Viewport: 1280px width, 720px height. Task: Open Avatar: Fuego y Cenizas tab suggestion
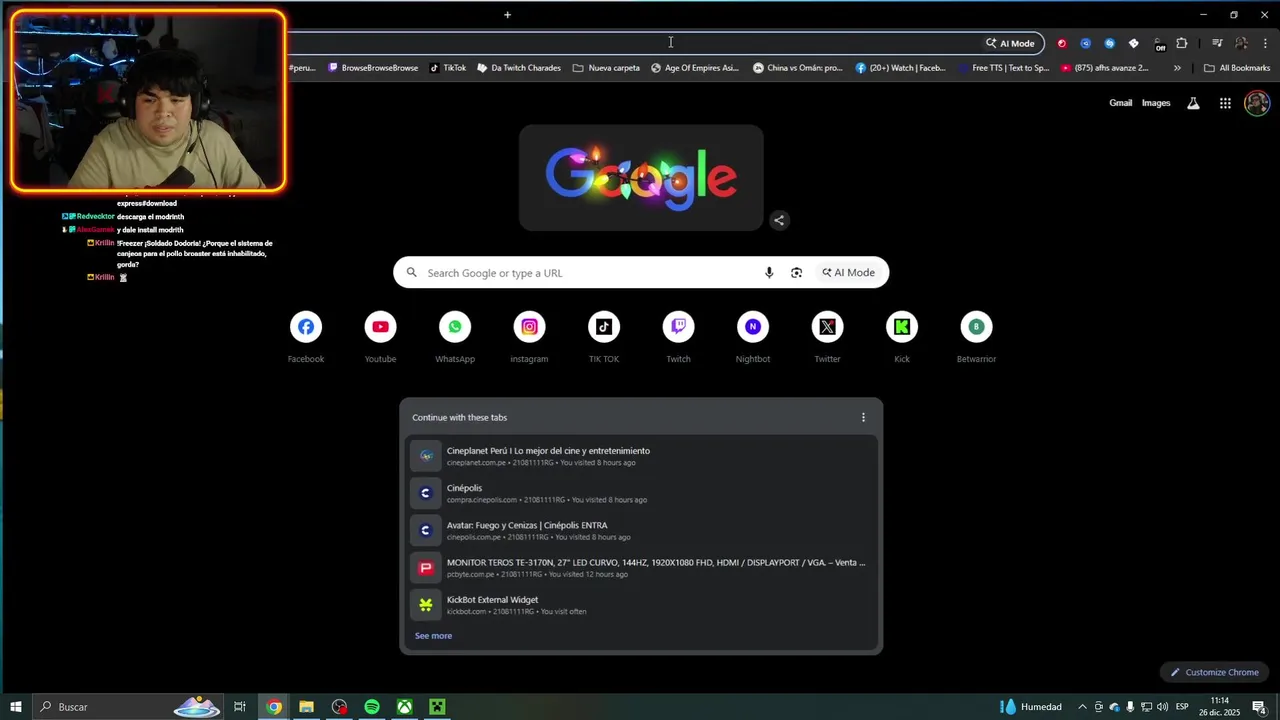(x=641, y=530)
